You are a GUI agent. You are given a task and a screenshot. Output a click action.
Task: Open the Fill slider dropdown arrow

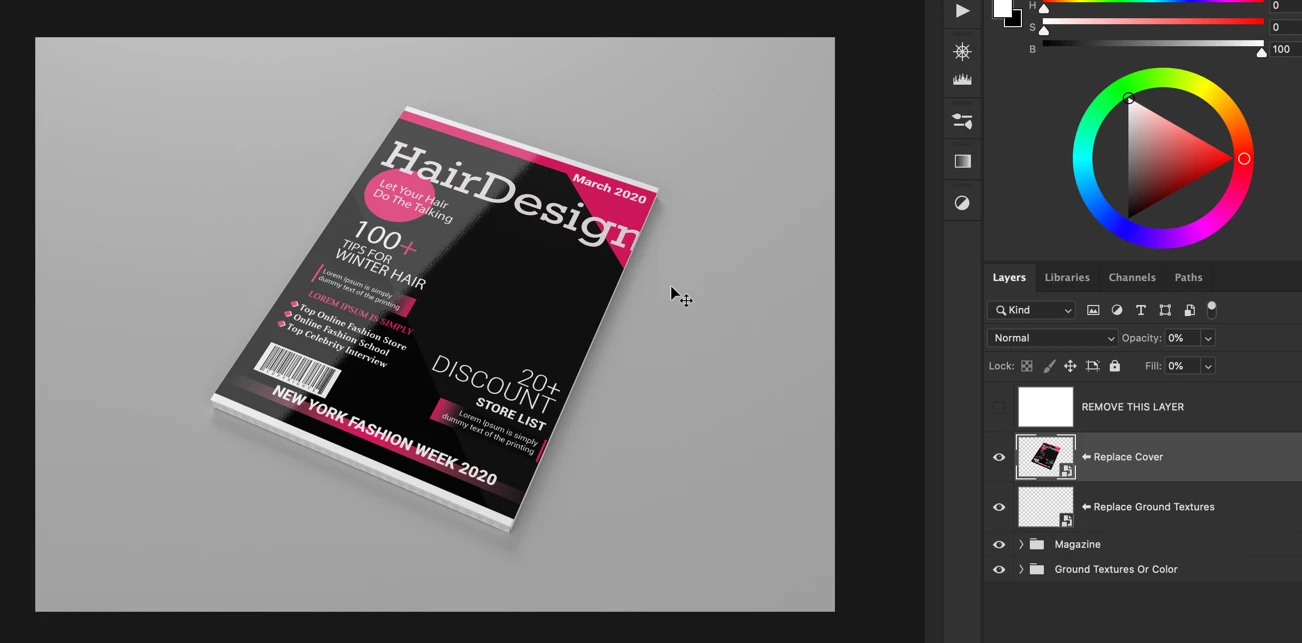point(1208,366)
